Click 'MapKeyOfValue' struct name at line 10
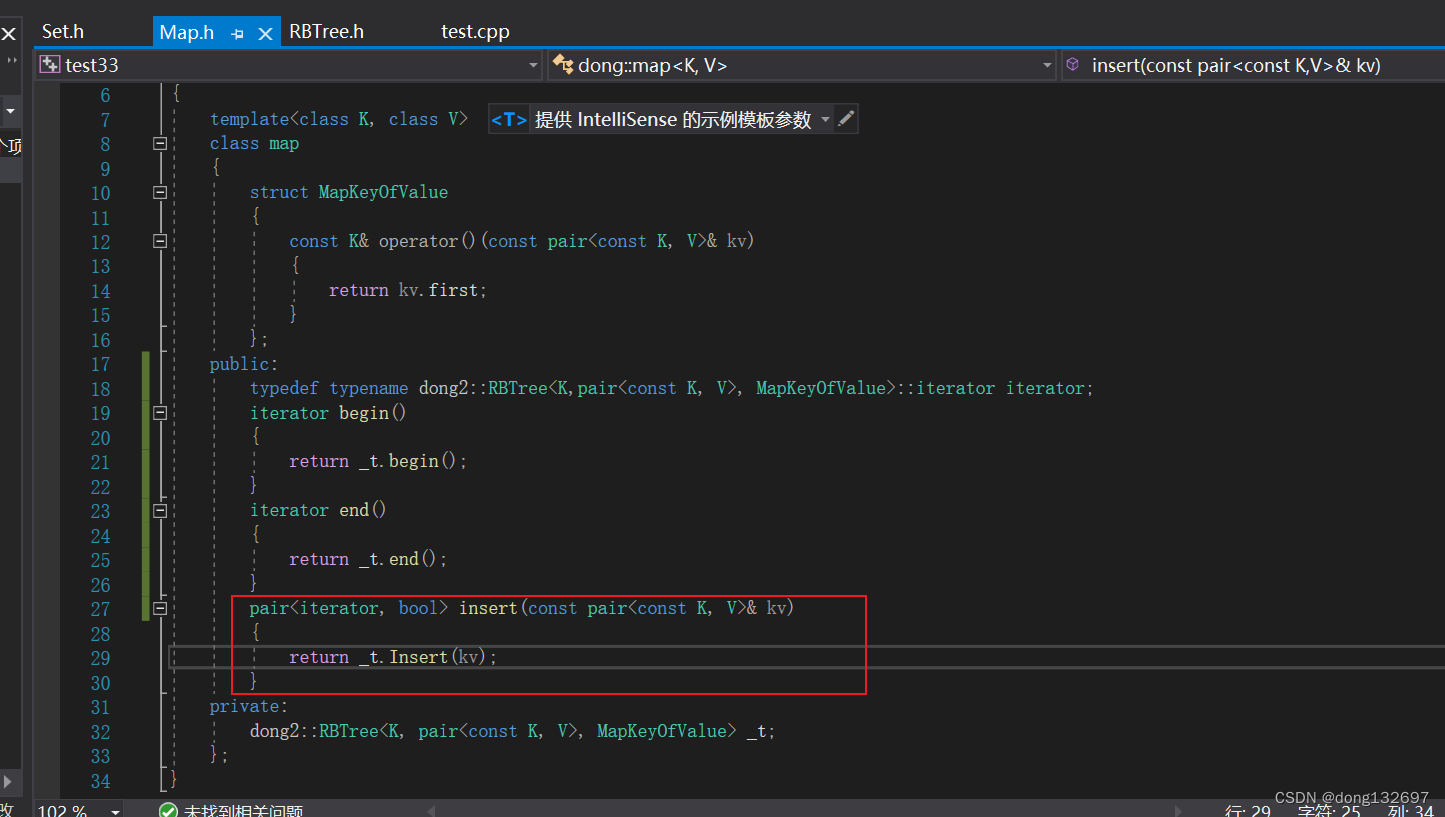This screenshot has width=1445, height=817. pyautogui.click(x=383, y=192)
